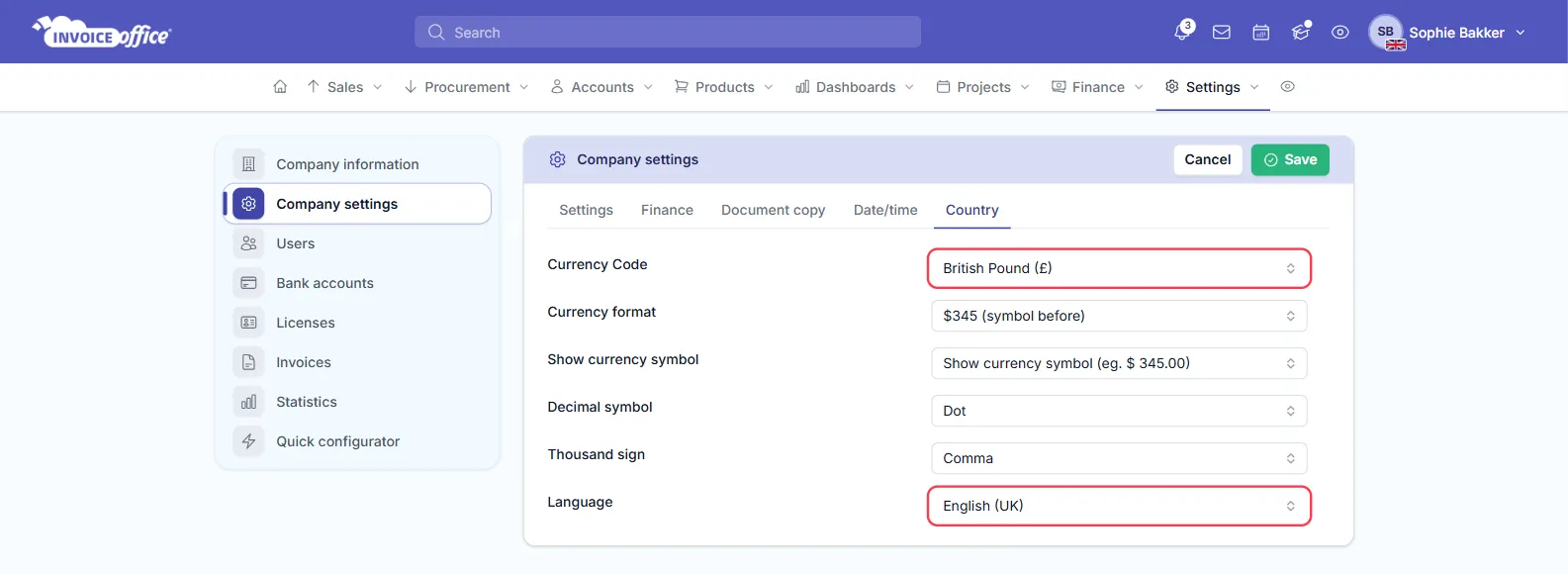Click the gear icon in Company settings header
The image size is (1568, 574).
558,159
